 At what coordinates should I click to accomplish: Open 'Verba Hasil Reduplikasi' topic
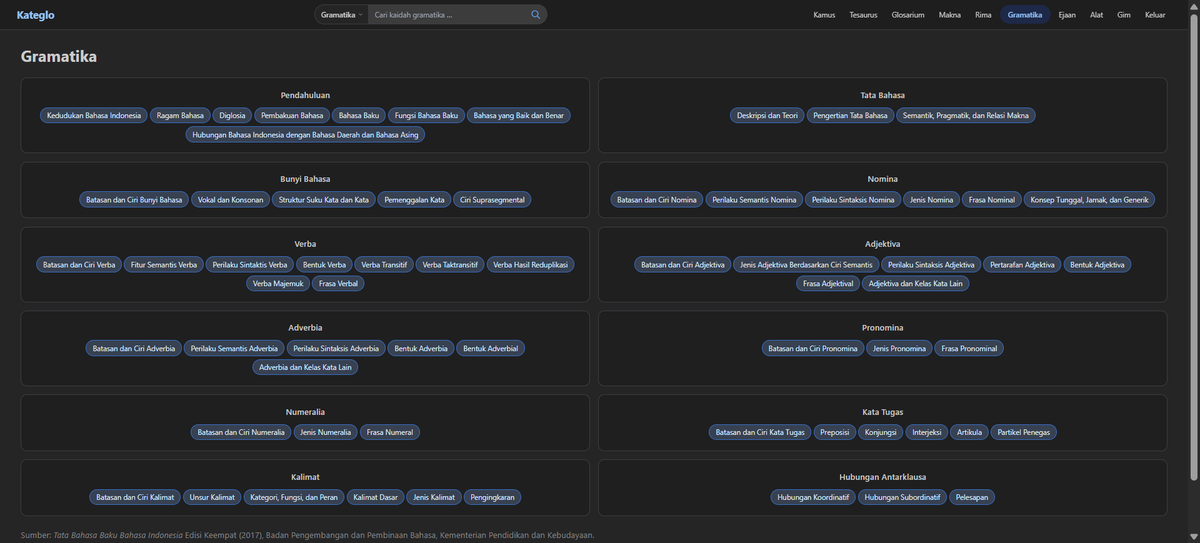point(531,265)
